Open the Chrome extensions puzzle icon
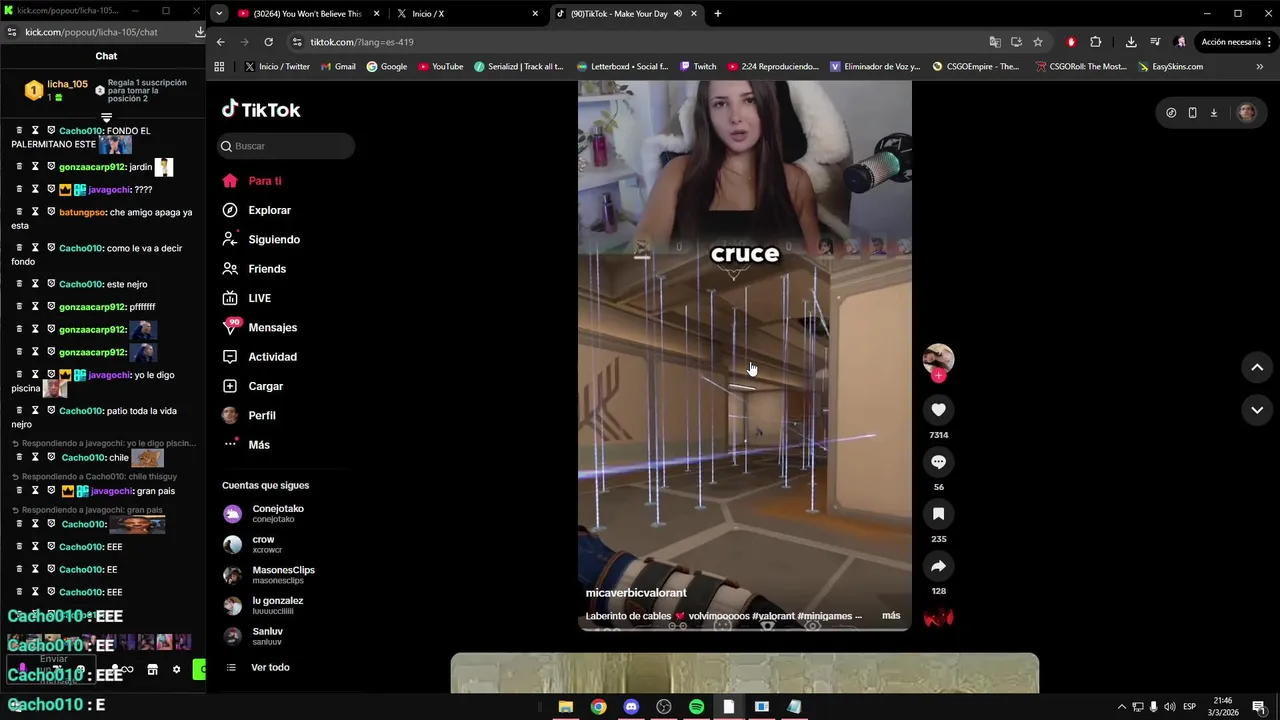 tap(1095, 42)
